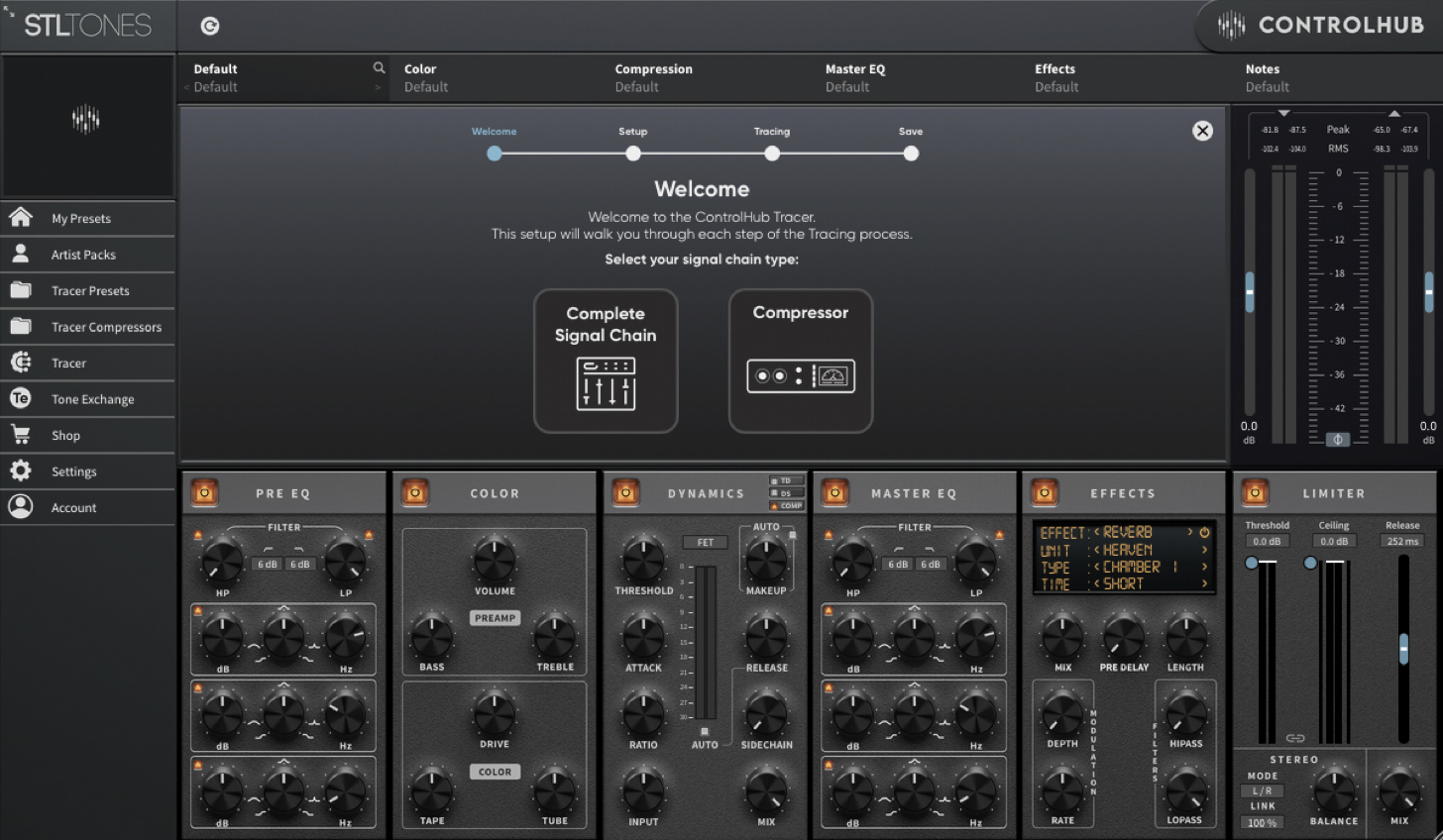This screenshot has width=1443, height=840.
Task: Toggle the Master EQ power button
Action: (834, 492)
